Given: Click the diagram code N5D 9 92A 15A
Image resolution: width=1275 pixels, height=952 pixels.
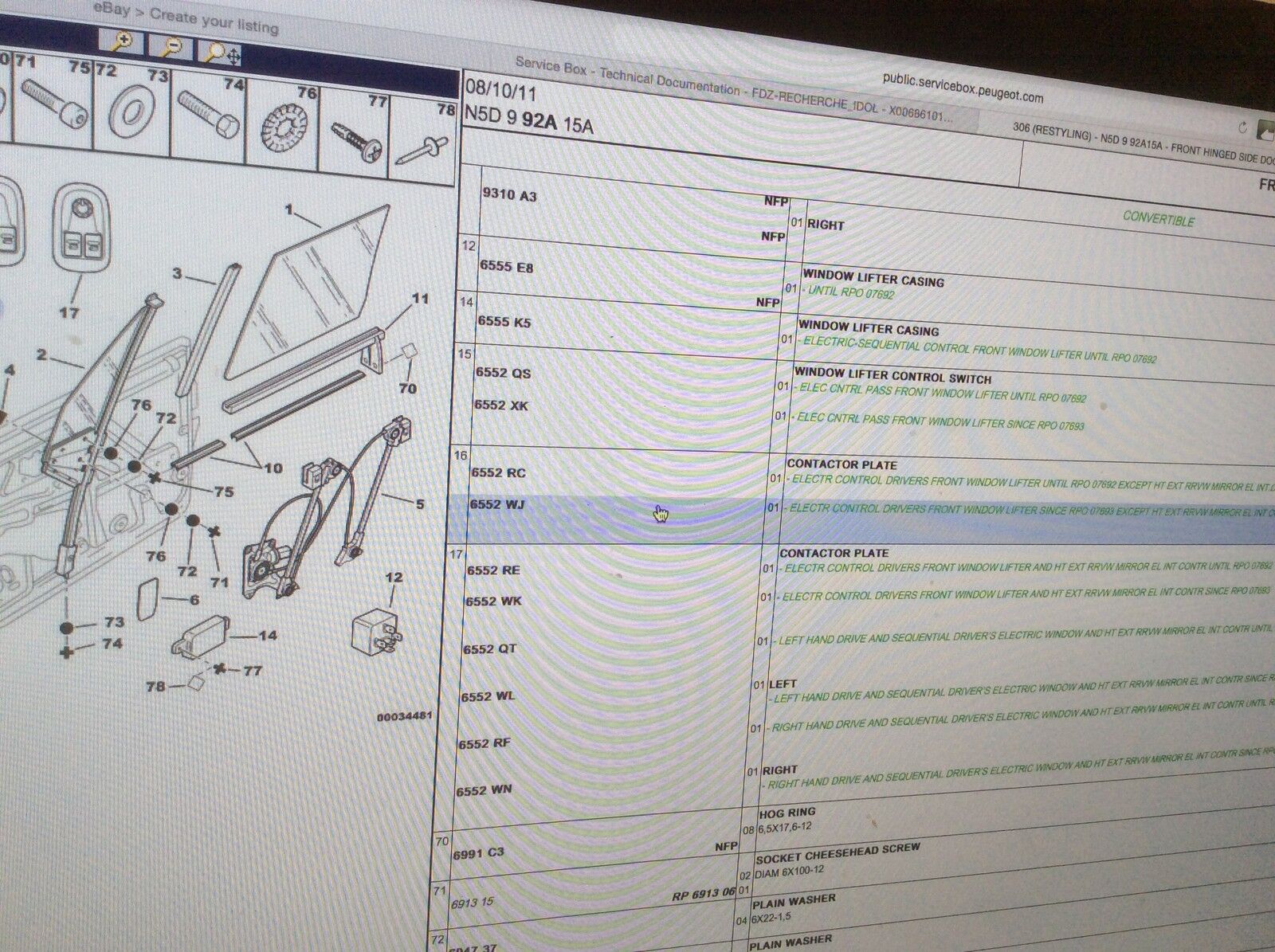Looking at the screenshot, I should pos(529,119).
